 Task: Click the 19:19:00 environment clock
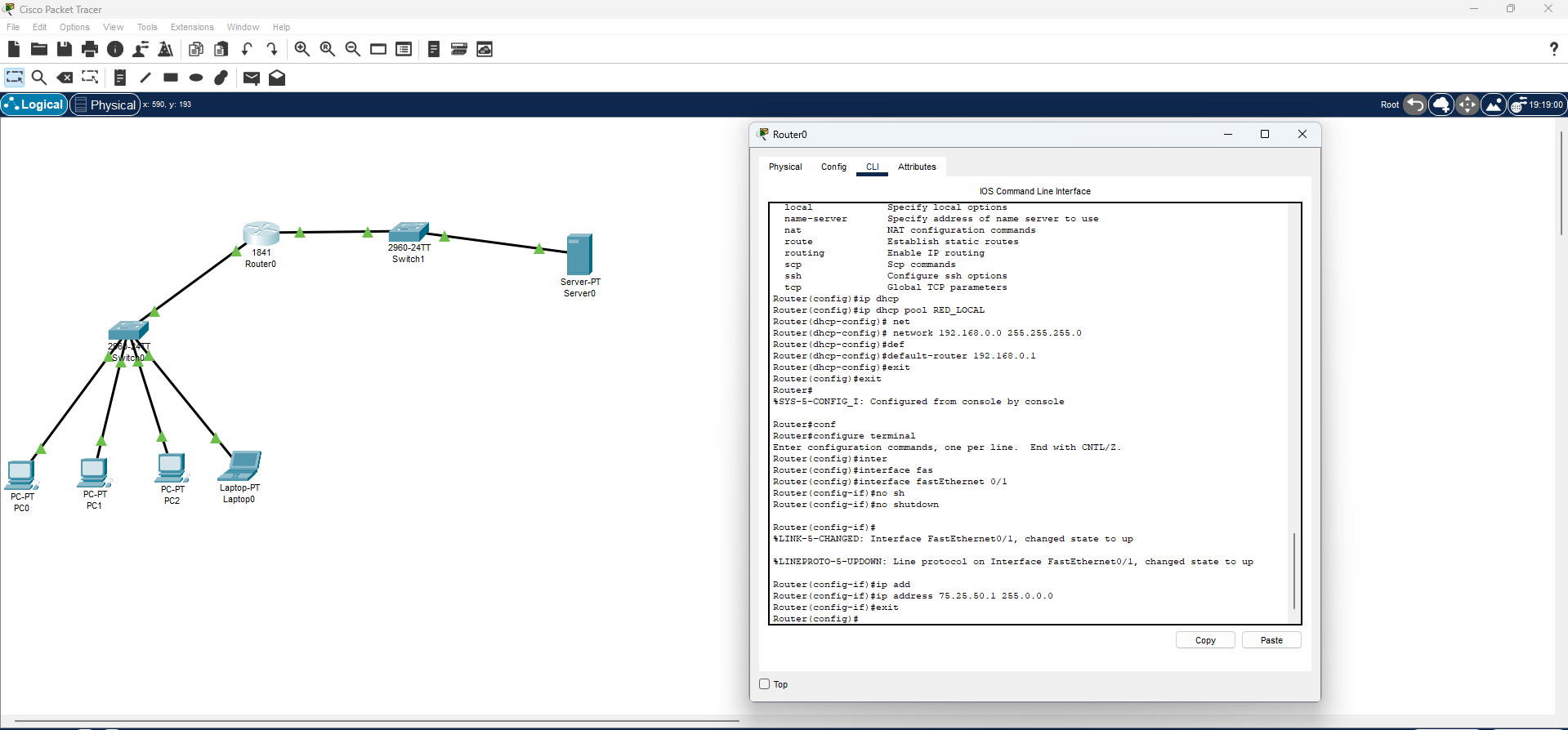(x=1537, y=105)
